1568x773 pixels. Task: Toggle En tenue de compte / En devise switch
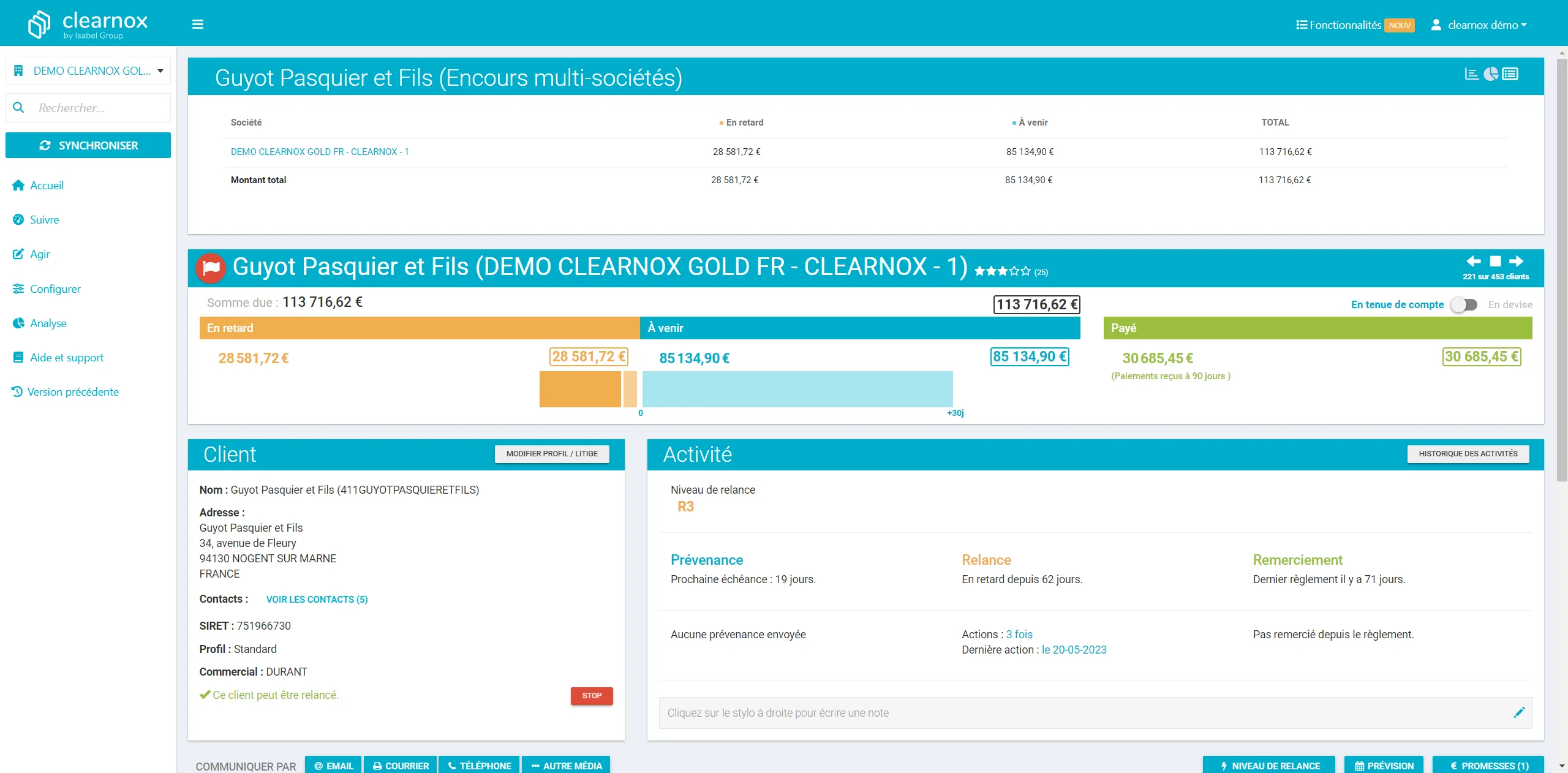click(x=1464, y=304)
